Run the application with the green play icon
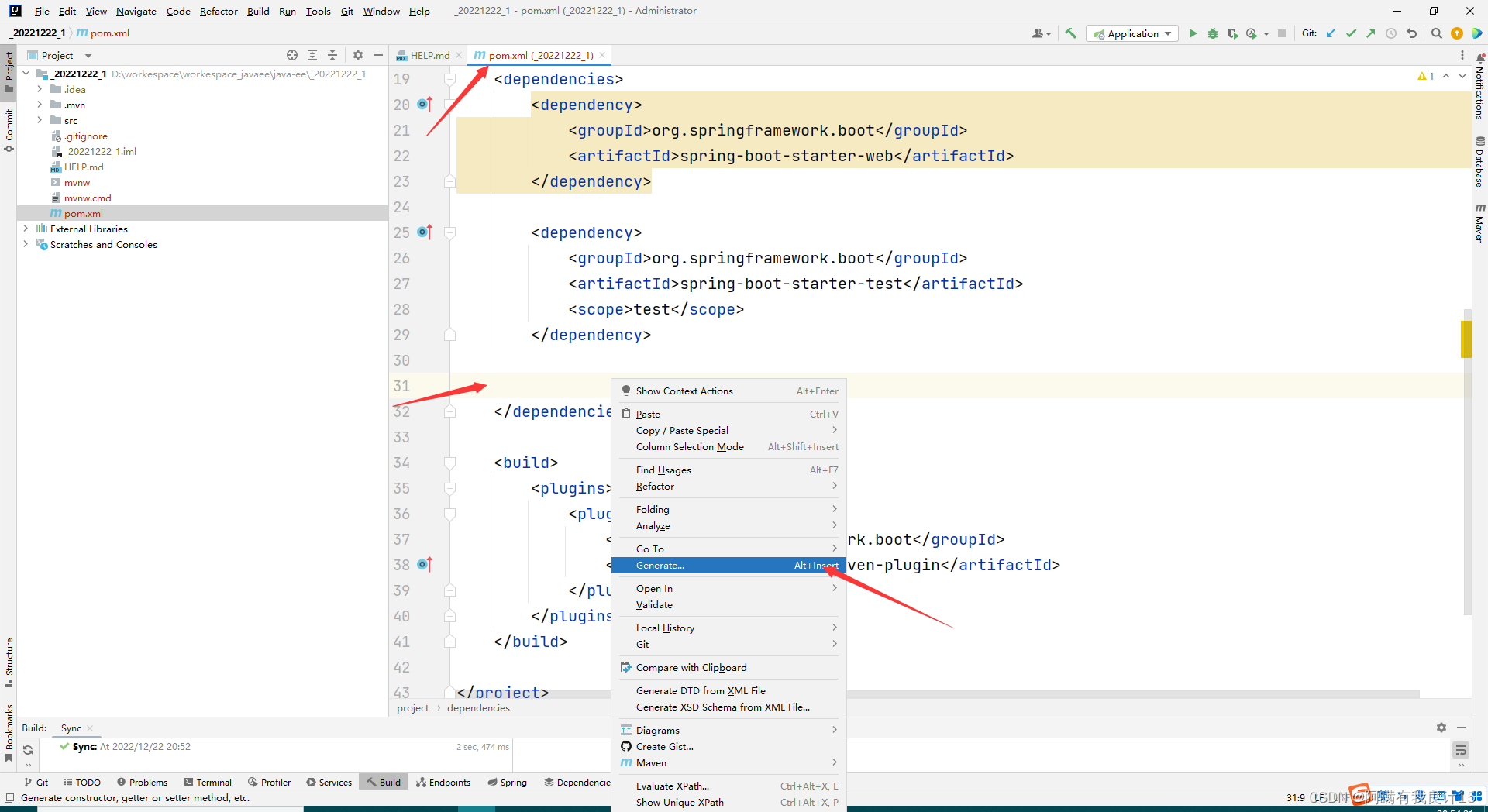The width and height of the screenshot is (1488, 812). point(1193,33)
